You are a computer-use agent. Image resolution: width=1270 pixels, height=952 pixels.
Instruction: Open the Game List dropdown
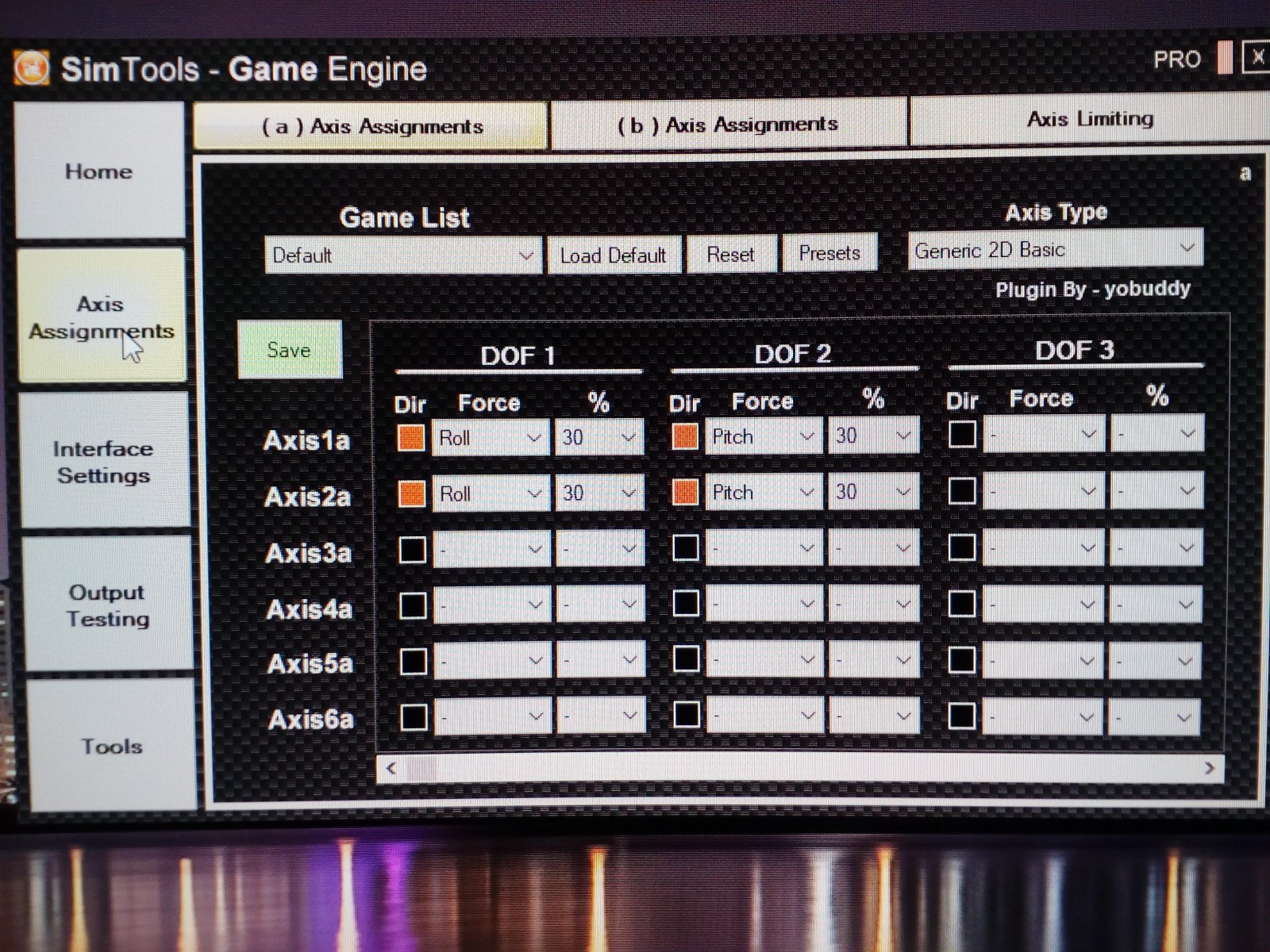[x=403, y=255]
